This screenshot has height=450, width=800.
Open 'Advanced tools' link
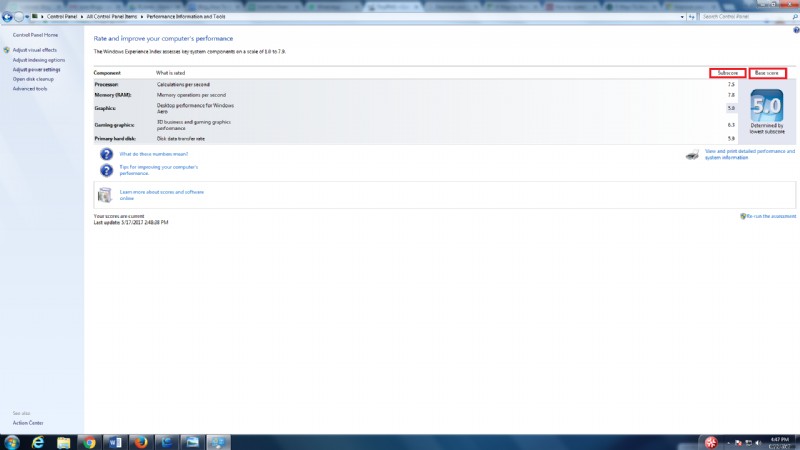(x=30, y=89)
